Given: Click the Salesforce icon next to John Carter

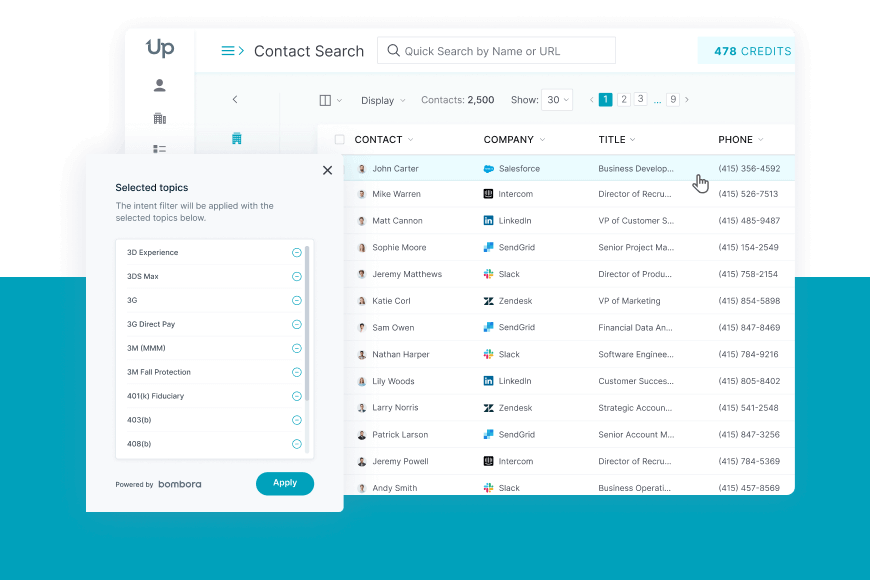Looking at the screenshot, I should 486,167.
